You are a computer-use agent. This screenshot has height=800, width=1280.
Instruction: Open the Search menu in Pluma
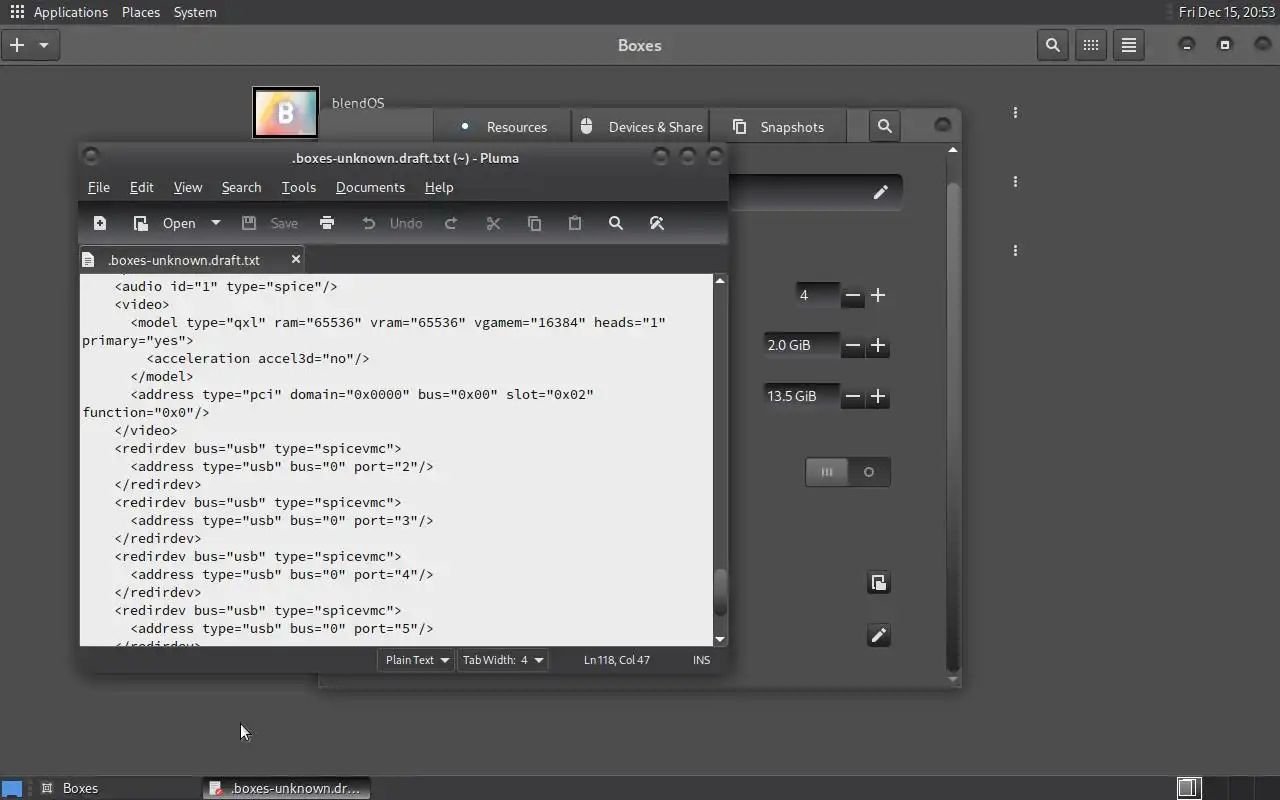tap(241, 187)
